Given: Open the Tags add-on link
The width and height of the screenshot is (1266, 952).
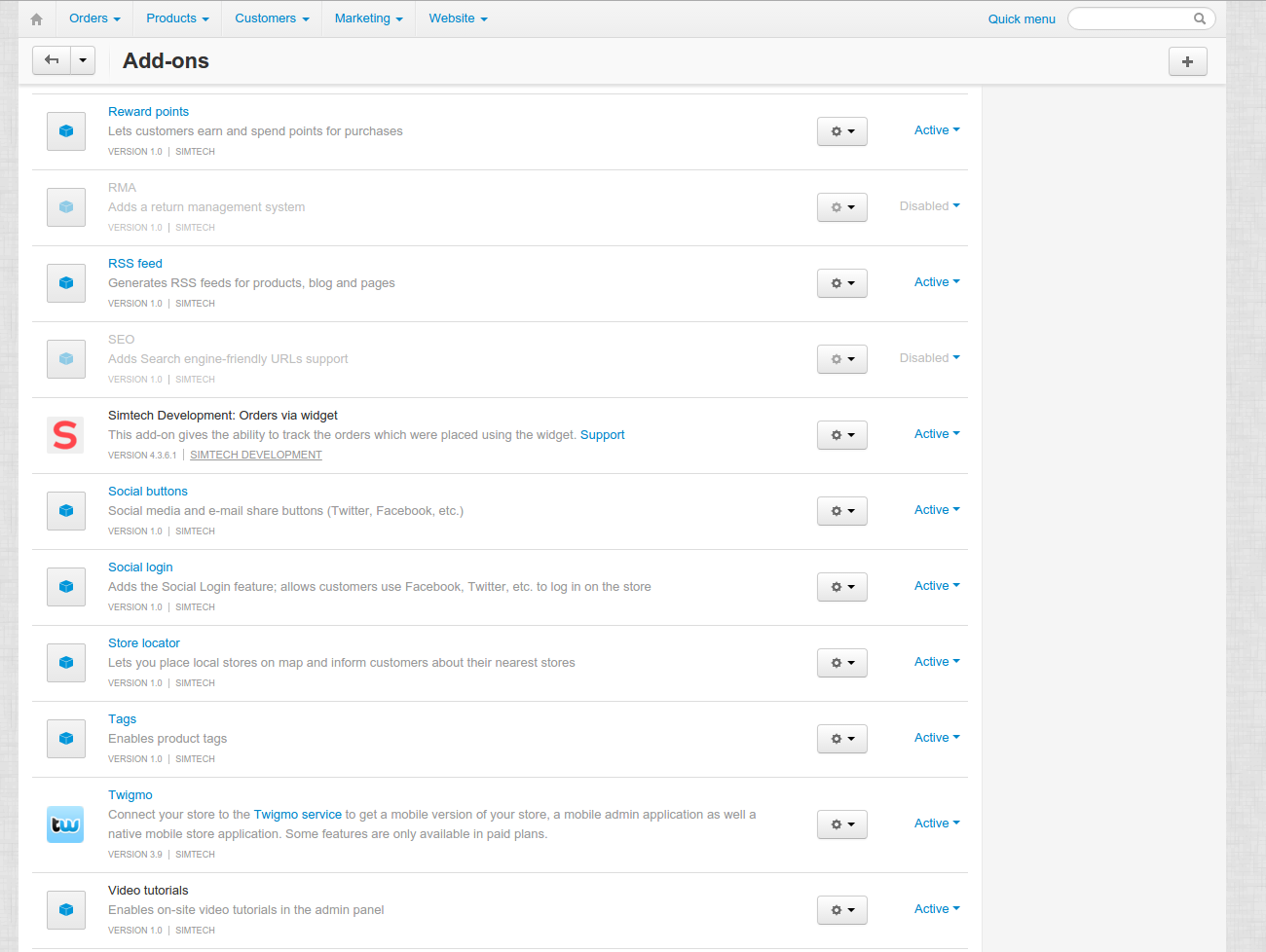Looking at the screenshot, I should click(x=122, y=719).
